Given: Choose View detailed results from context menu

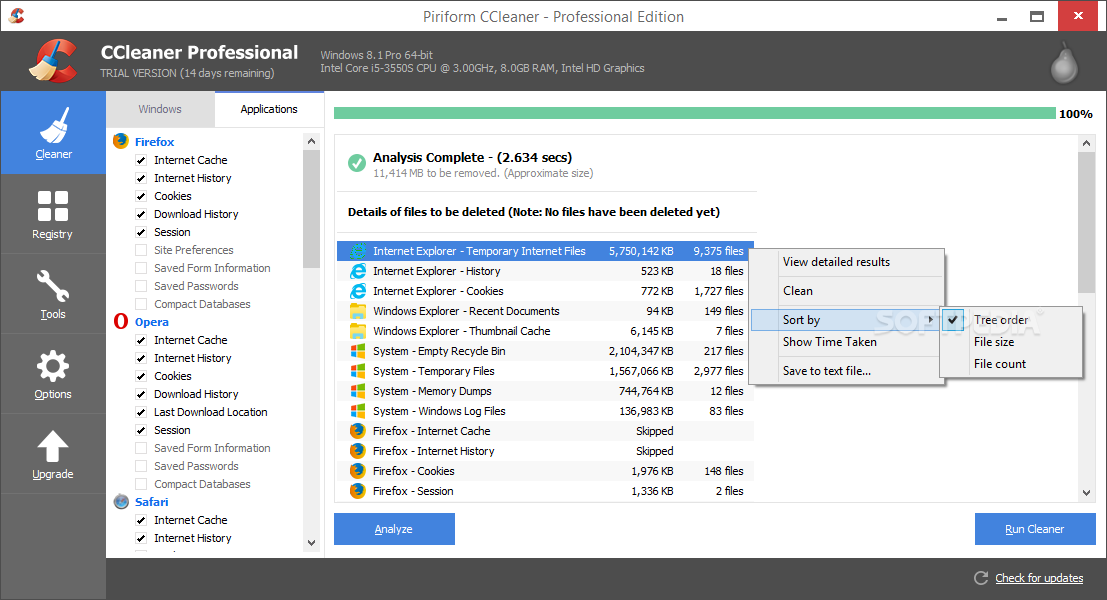Looking at the screenshot, I should (x=837, y=262).
